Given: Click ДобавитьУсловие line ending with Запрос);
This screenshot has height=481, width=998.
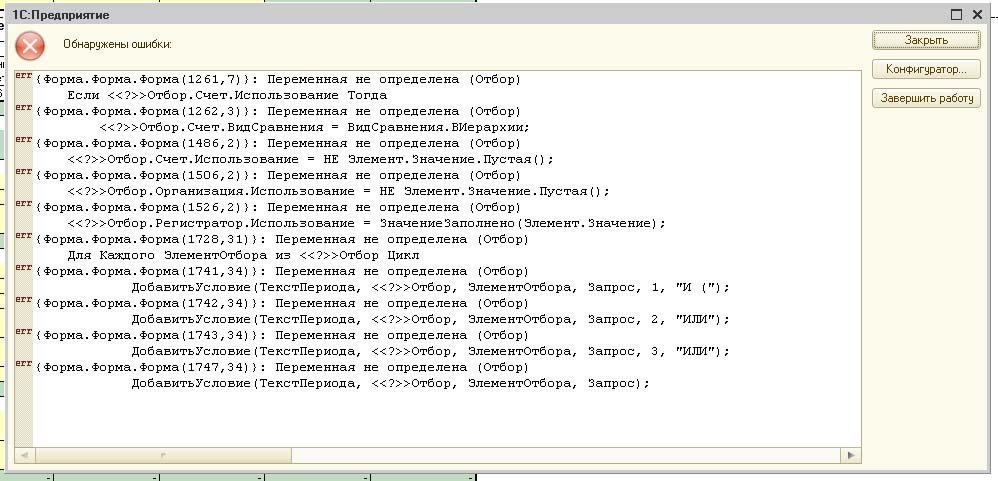Looking at the screenshot, I should (x=390, y=384).
